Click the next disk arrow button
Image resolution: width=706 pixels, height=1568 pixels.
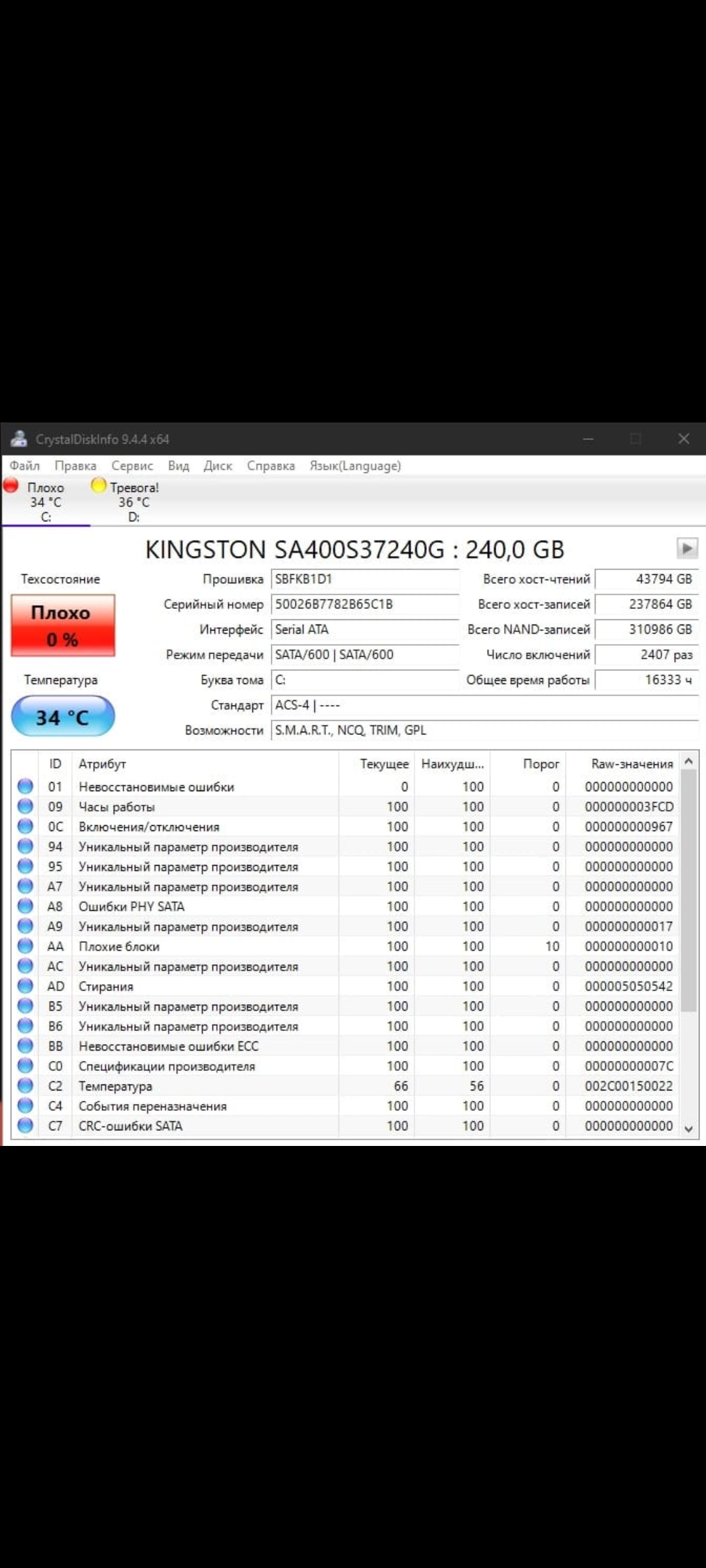coord(687,548)
